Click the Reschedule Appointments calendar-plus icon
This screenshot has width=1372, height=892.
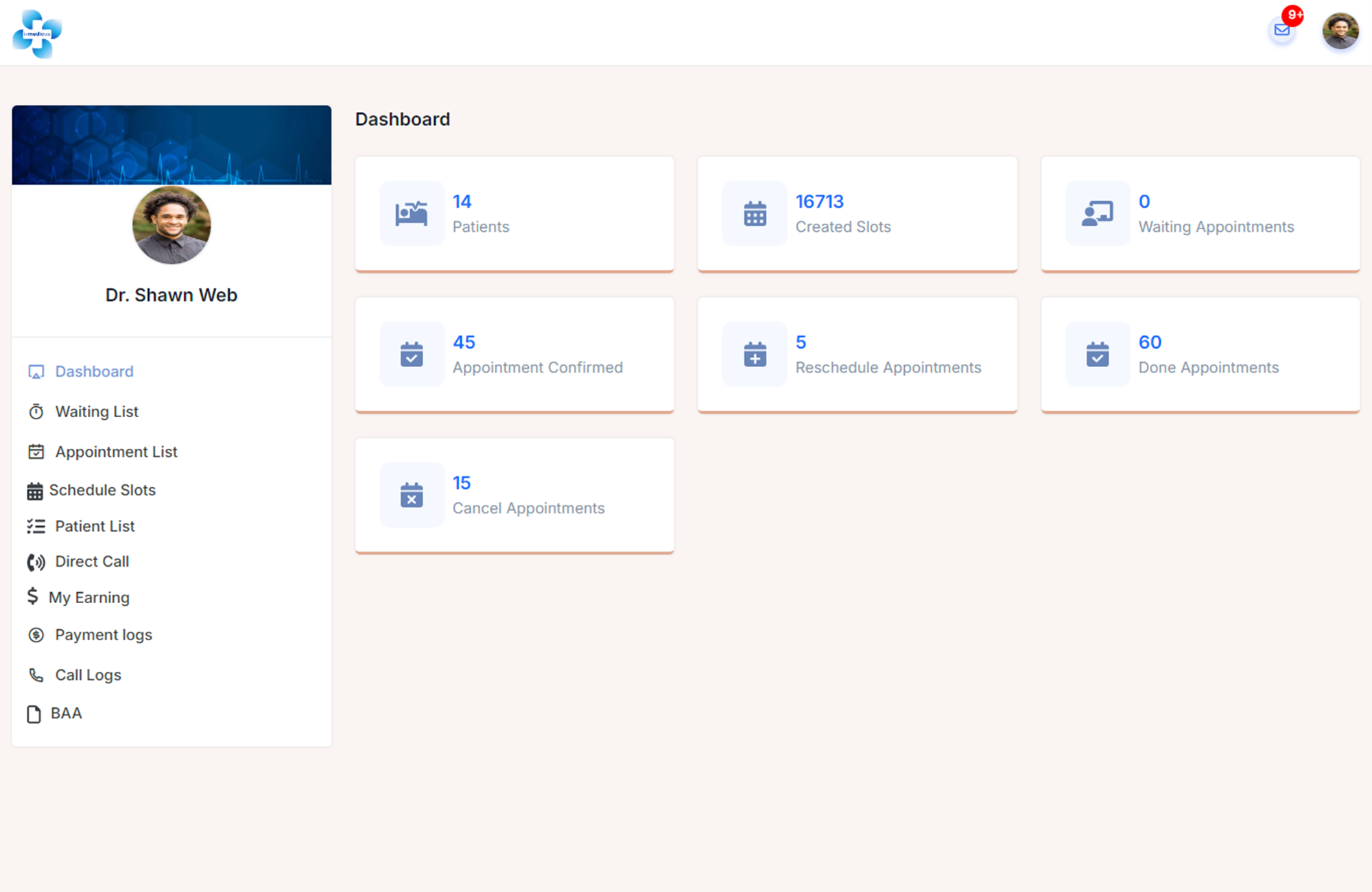(x=755, y=354)
